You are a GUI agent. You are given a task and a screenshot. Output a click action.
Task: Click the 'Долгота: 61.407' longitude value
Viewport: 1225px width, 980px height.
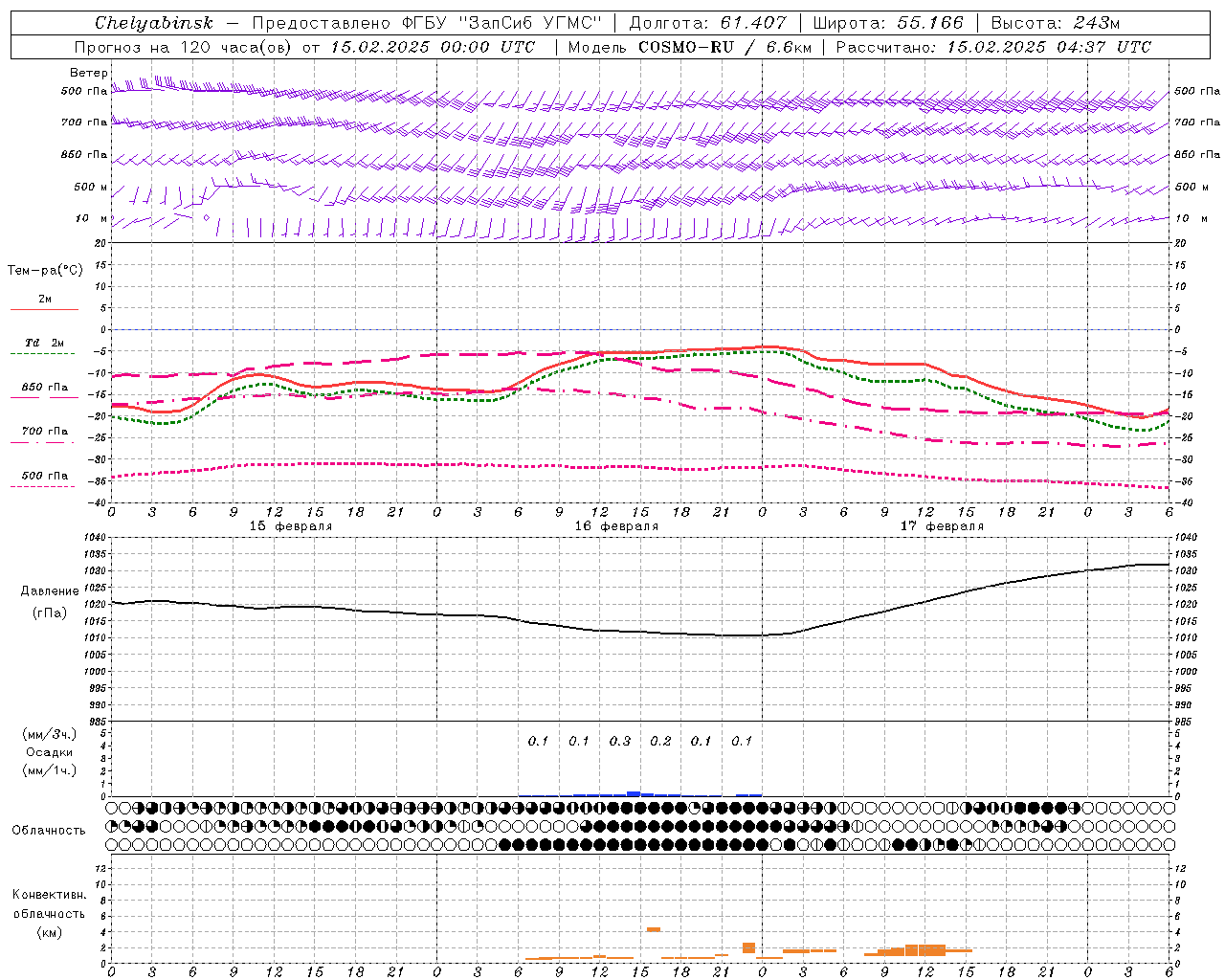point(708,23)
